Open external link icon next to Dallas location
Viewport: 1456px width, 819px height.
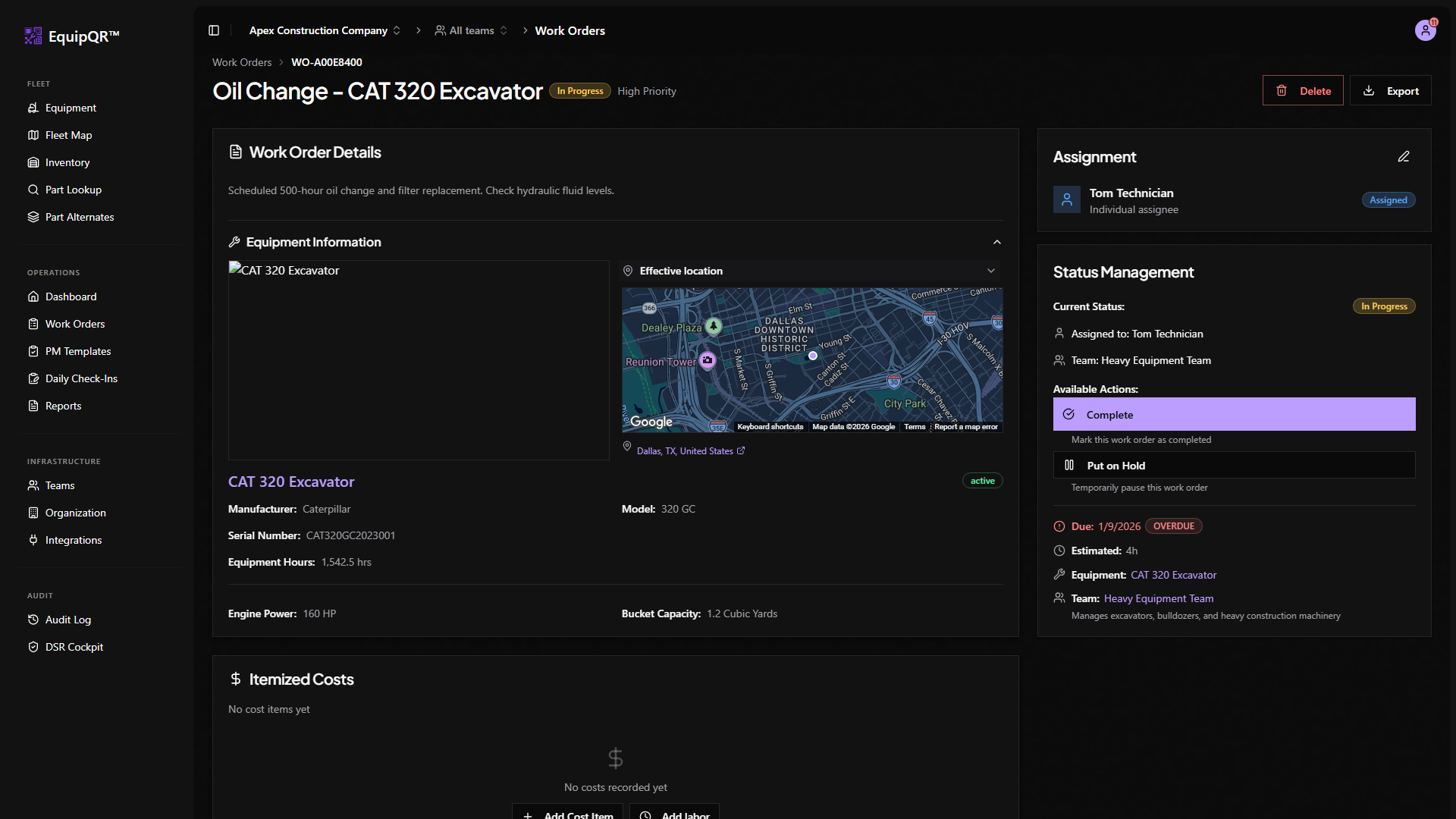[x=741, y=450]
